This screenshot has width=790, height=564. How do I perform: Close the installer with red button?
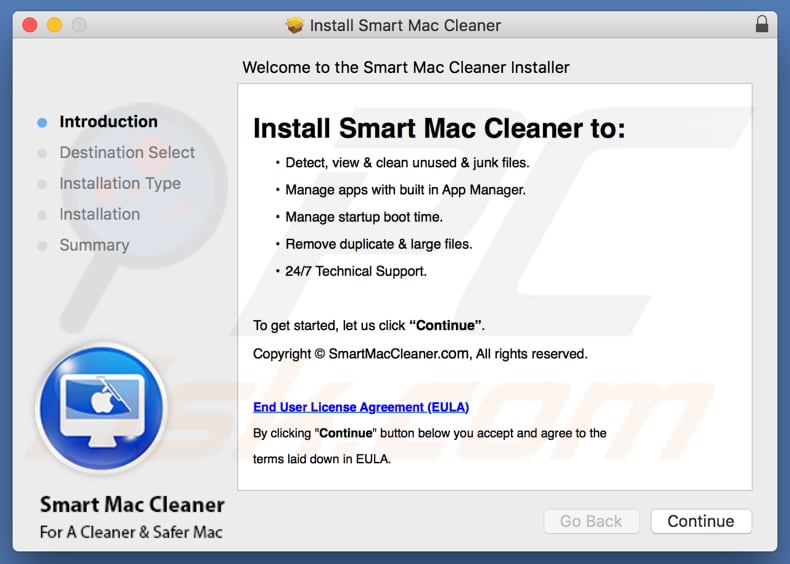tap(30, 25)
